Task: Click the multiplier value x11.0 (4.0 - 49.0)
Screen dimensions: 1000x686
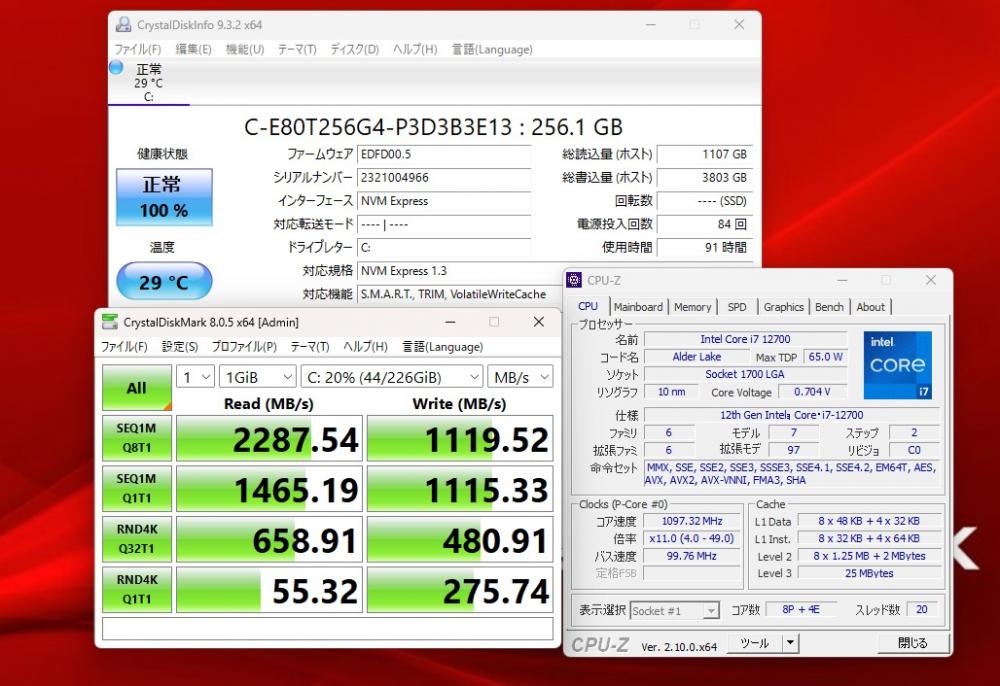Action: click(x=692, y=538)
